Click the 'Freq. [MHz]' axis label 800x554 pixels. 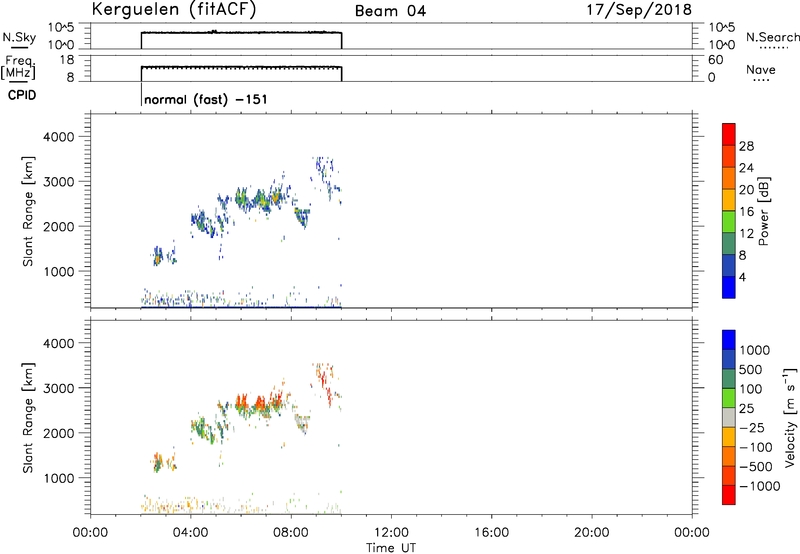(x=18, y=67)
